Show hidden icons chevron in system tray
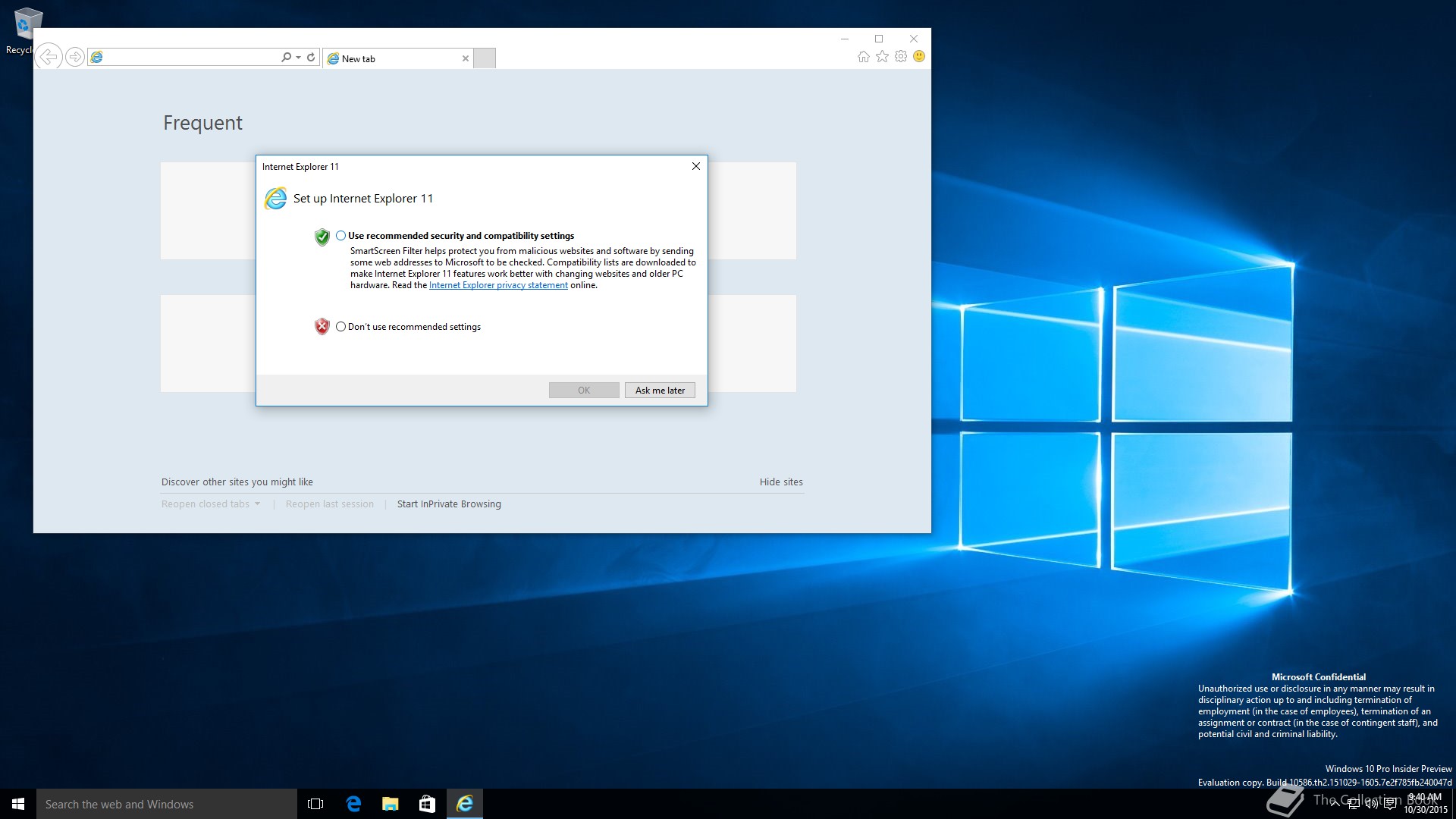The image size is (1456, 819). point(1335,804)
